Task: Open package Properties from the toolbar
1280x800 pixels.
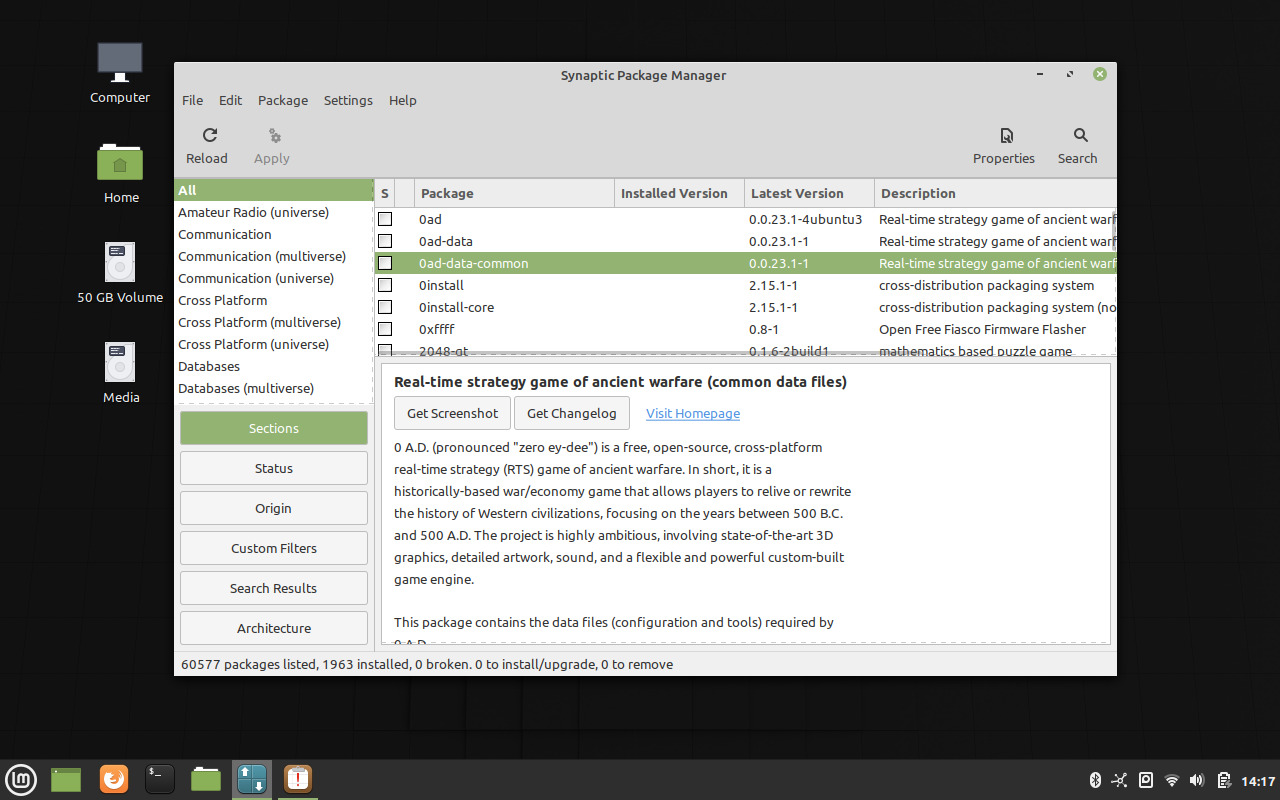Action: click(1003, 143)
